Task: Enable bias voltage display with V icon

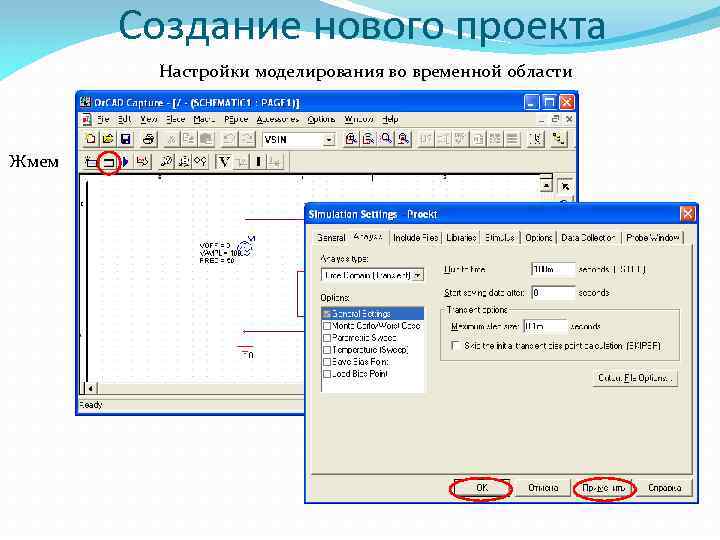Action: click(224, 162)
